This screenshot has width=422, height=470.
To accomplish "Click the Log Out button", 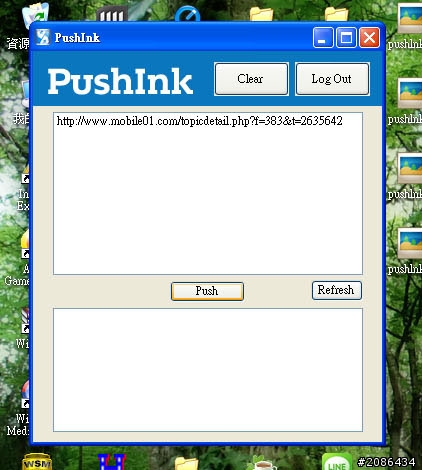I will (332, 79).
